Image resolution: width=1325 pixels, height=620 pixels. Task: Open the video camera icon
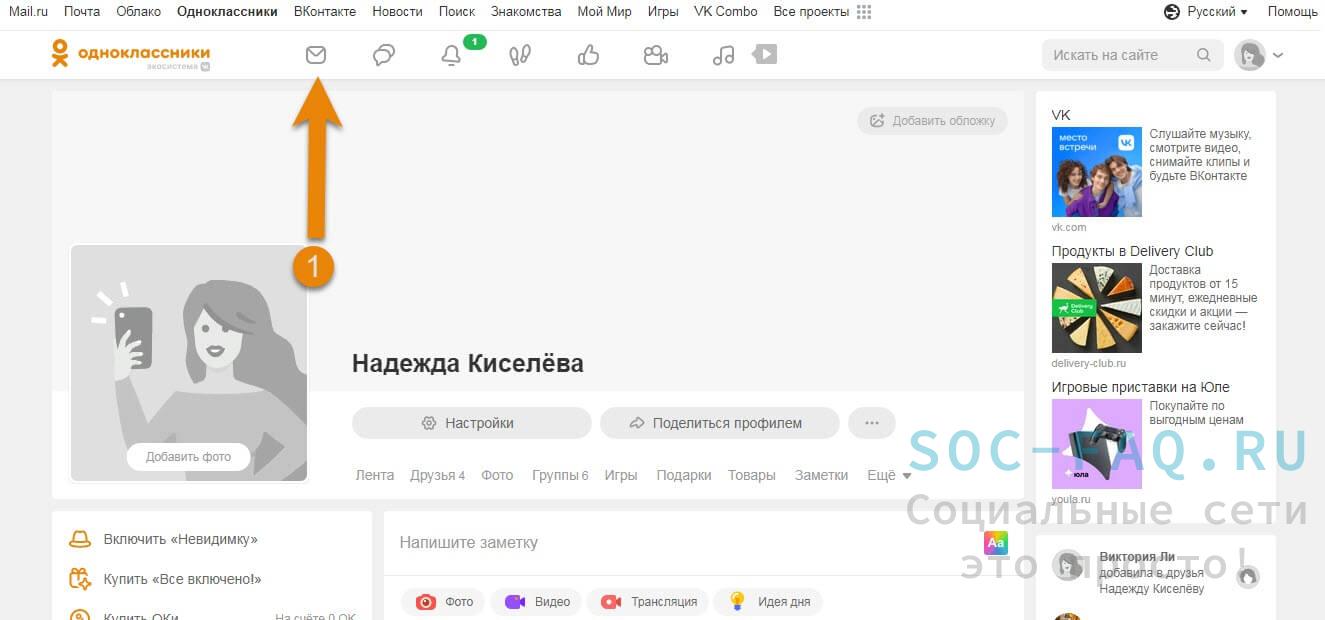(x=656, y=55)
